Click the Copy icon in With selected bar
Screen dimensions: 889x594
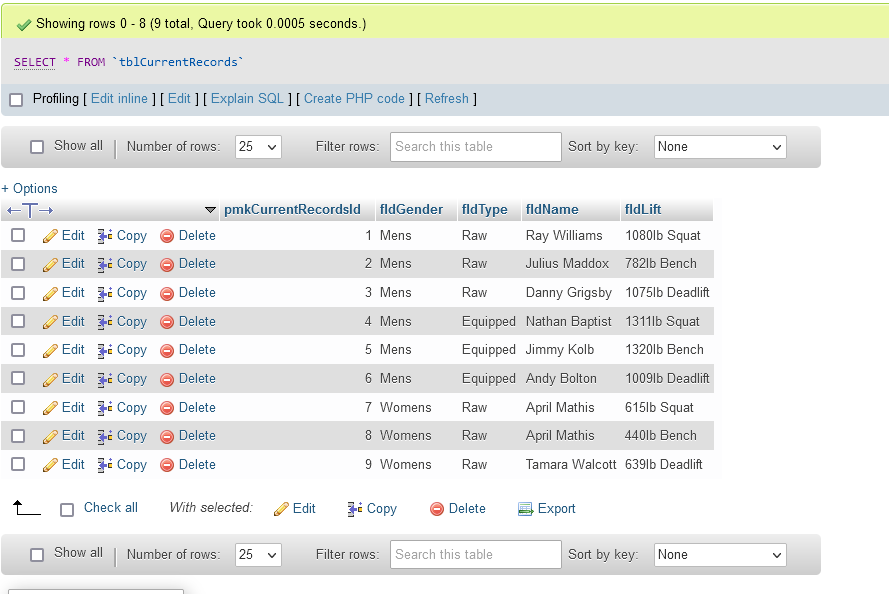(x=355, y=509)
